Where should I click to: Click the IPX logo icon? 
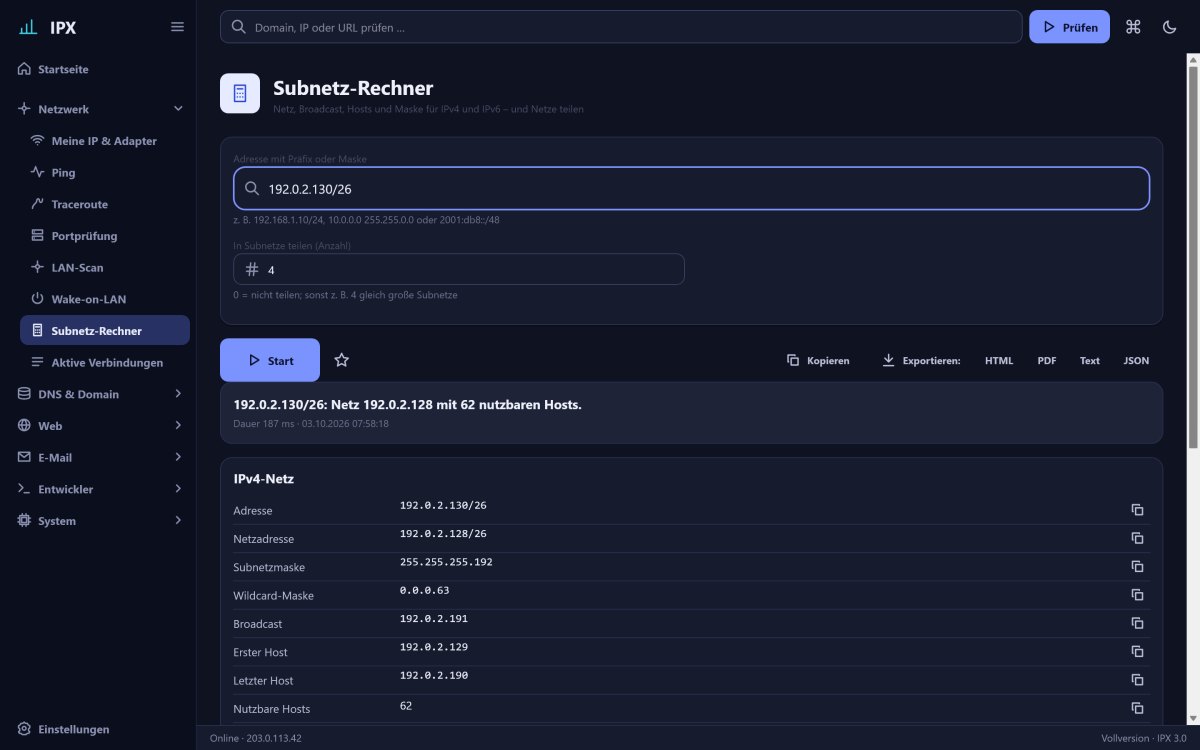(x=28, y=27)
